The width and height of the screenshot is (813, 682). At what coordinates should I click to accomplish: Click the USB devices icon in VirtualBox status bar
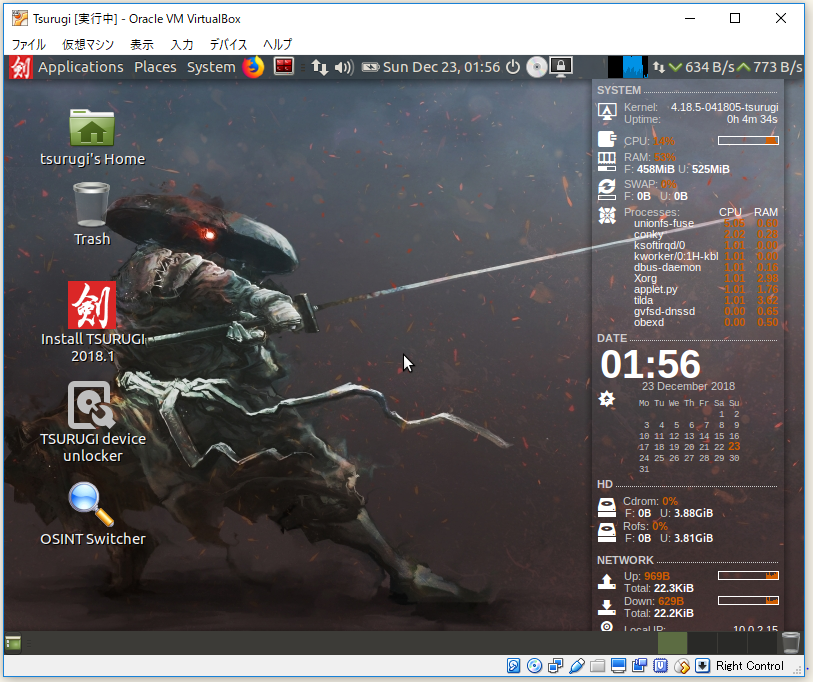pos(577,665)
